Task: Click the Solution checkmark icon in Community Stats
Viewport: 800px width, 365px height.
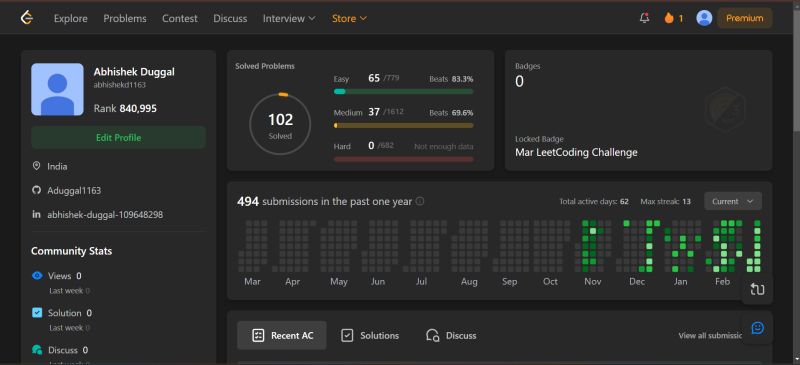Action: [x=37, y=313]
